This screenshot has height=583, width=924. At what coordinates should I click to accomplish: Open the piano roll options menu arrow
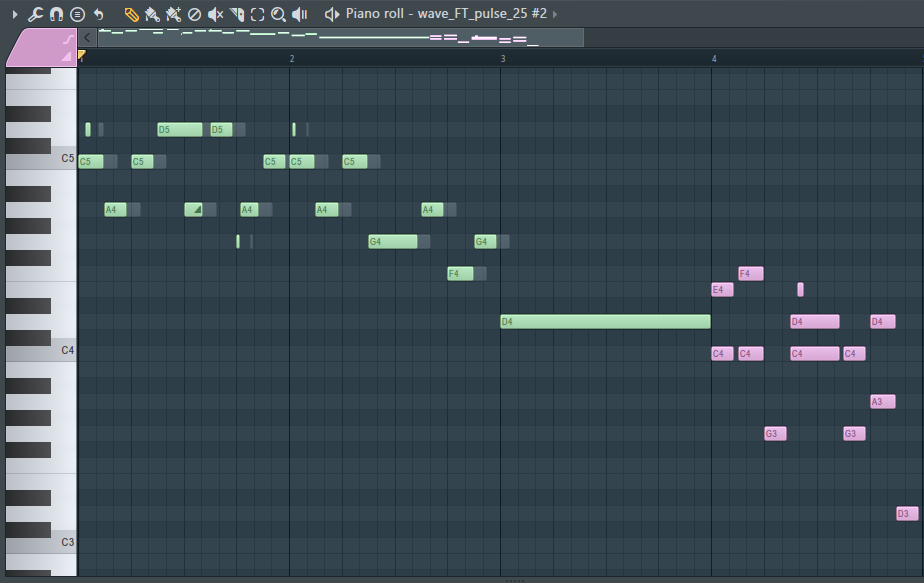click(x=15, y=14)
